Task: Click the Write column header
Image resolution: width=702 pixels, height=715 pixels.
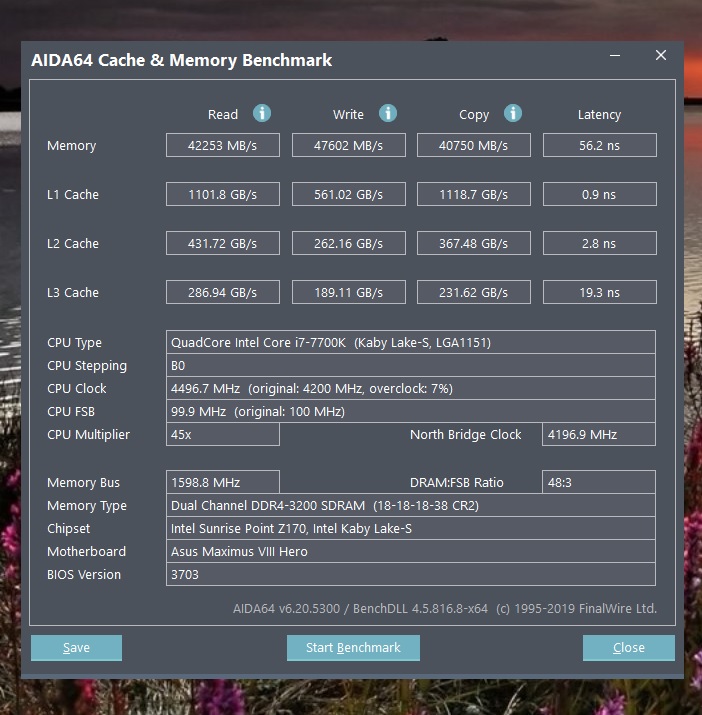Action: [348, 114]
